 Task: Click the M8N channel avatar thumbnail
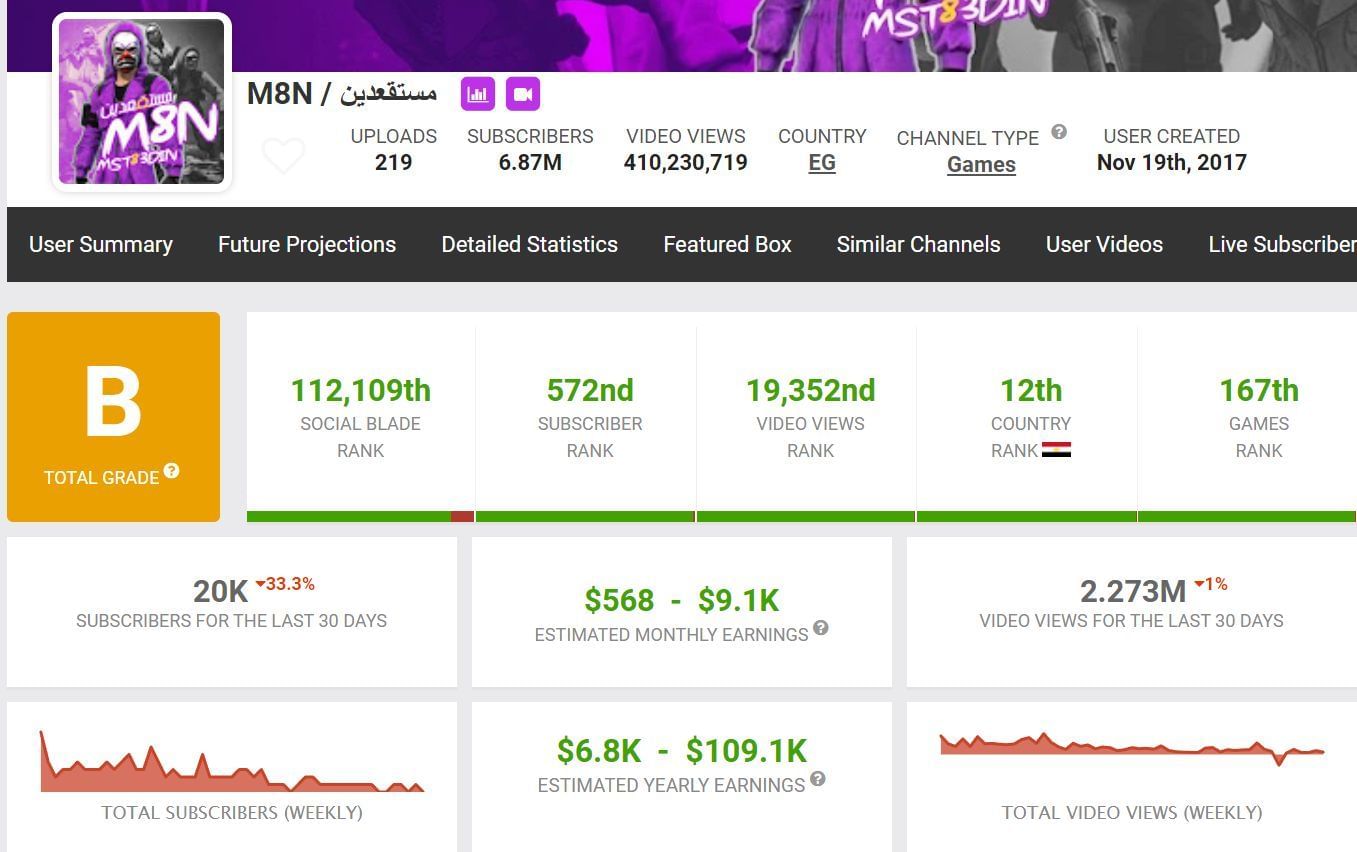142,102
